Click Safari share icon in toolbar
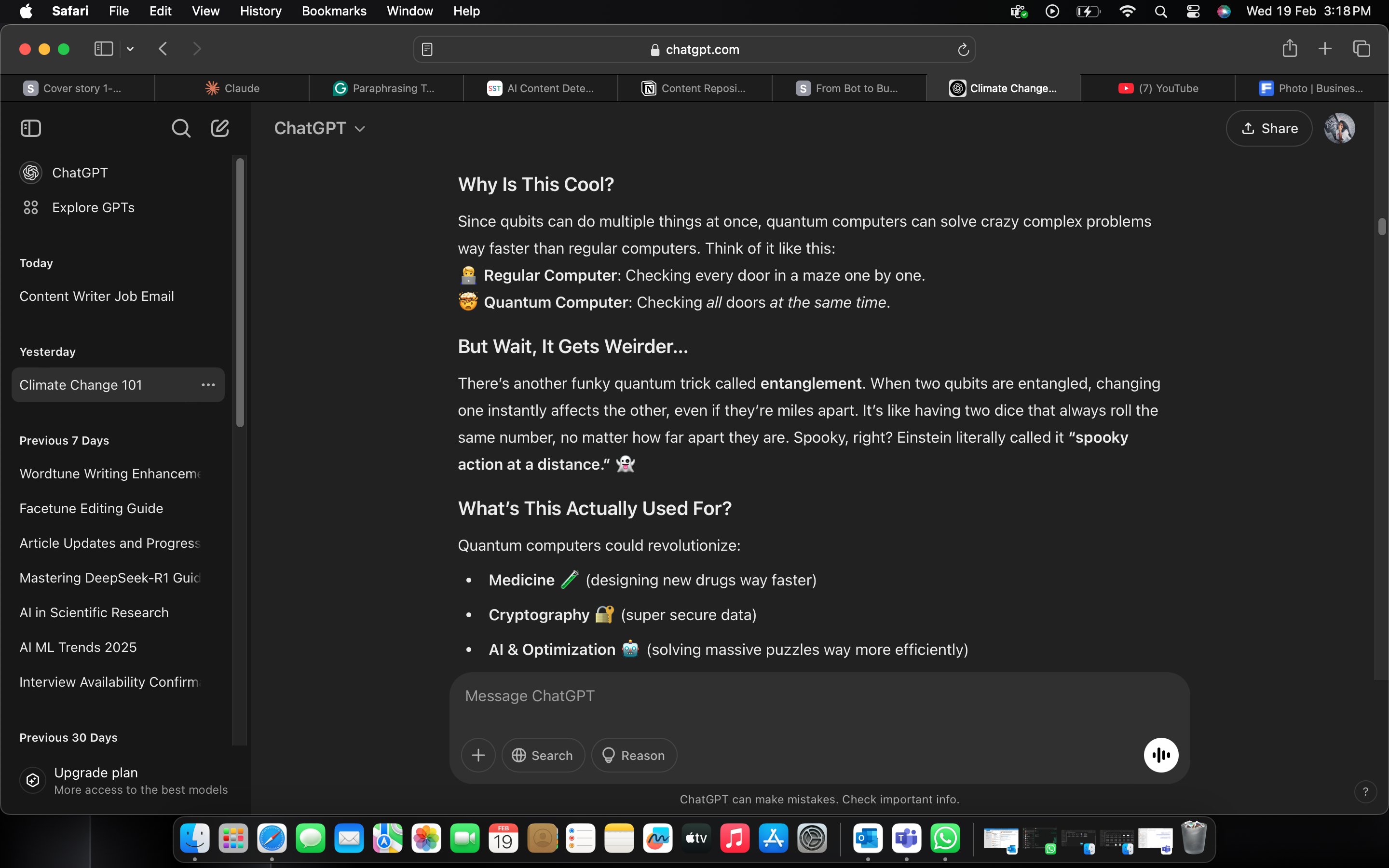This screenshot has height=868, width=1389. click(1289, 48)
